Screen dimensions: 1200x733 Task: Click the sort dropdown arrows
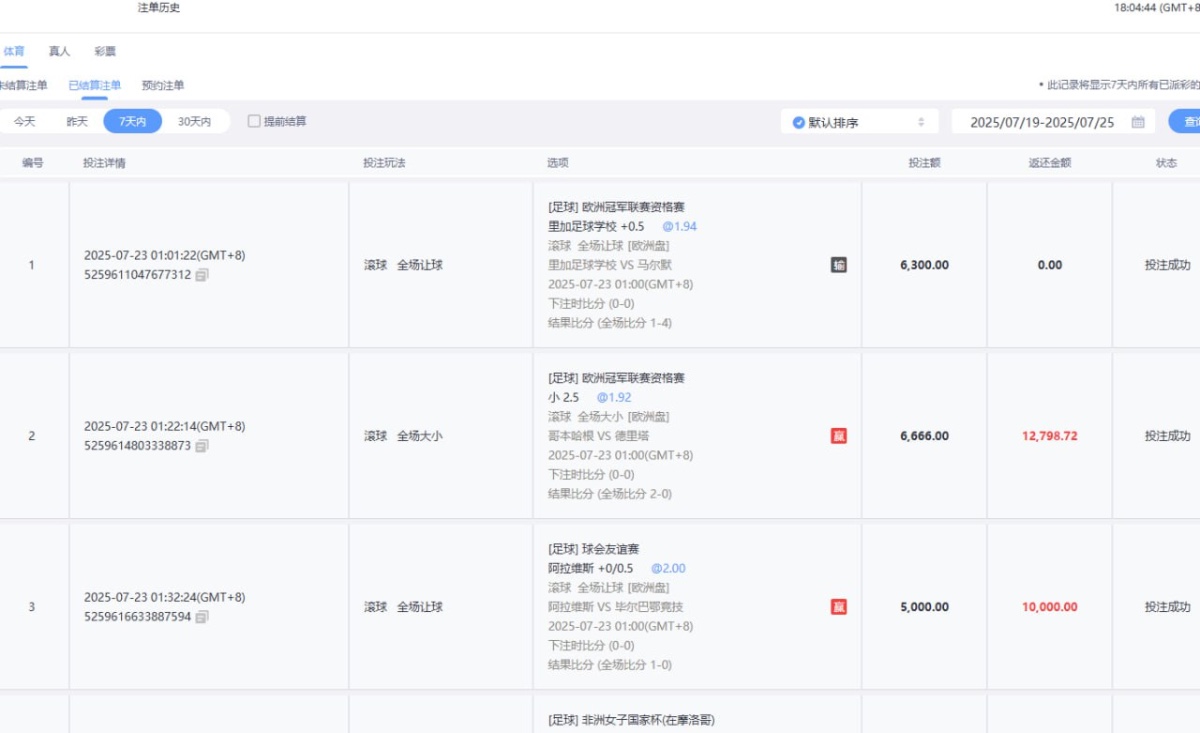point(921,122)
